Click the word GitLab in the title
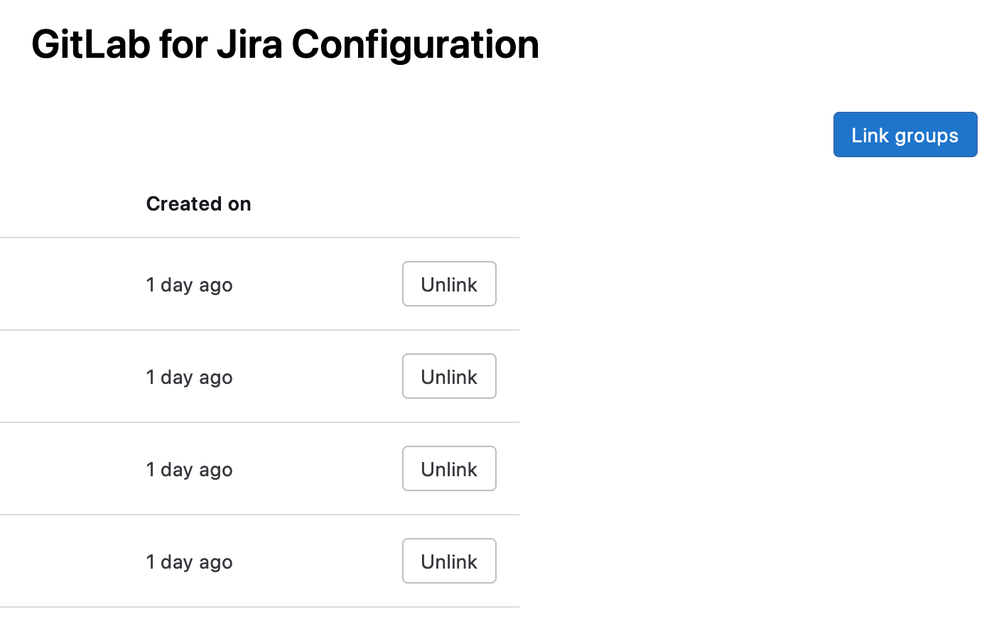The width and height of the screenshot is (999, 620). 90,45
